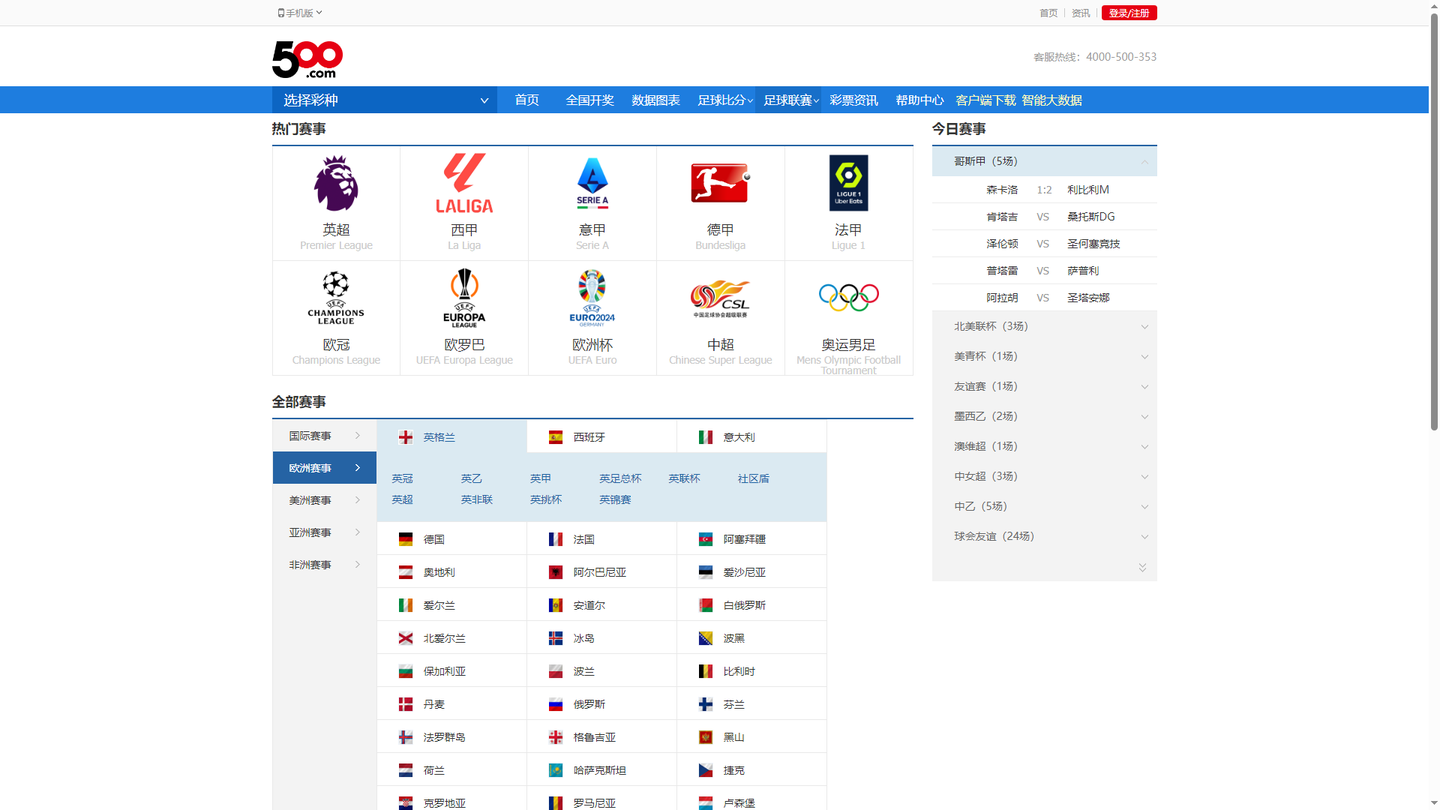Open 足球比分 navigation menu
The width and height of the screenshot is (1440, 810).
coord(725,100)
